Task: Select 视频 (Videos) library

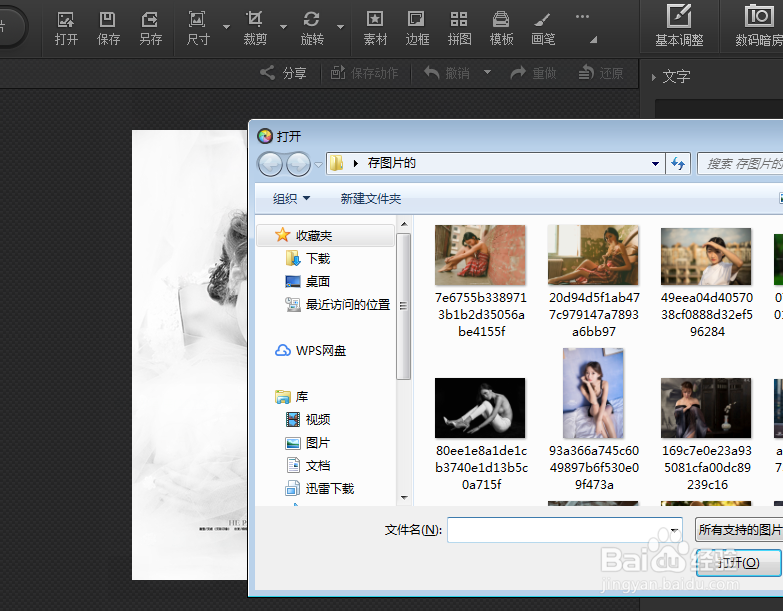Action: [308, 419]
